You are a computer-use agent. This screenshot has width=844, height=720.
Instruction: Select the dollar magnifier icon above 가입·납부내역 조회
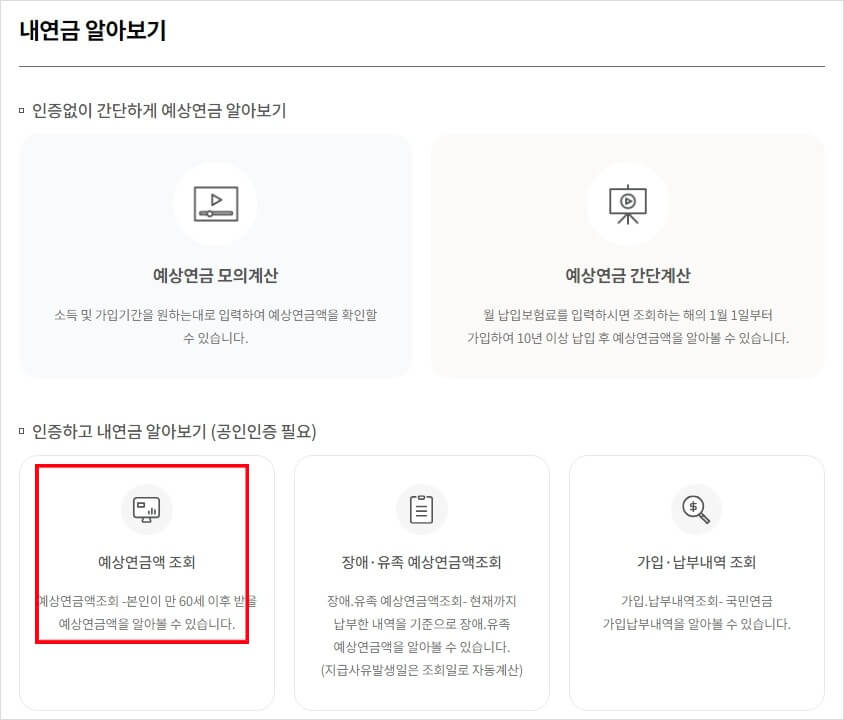coord(697,509)
